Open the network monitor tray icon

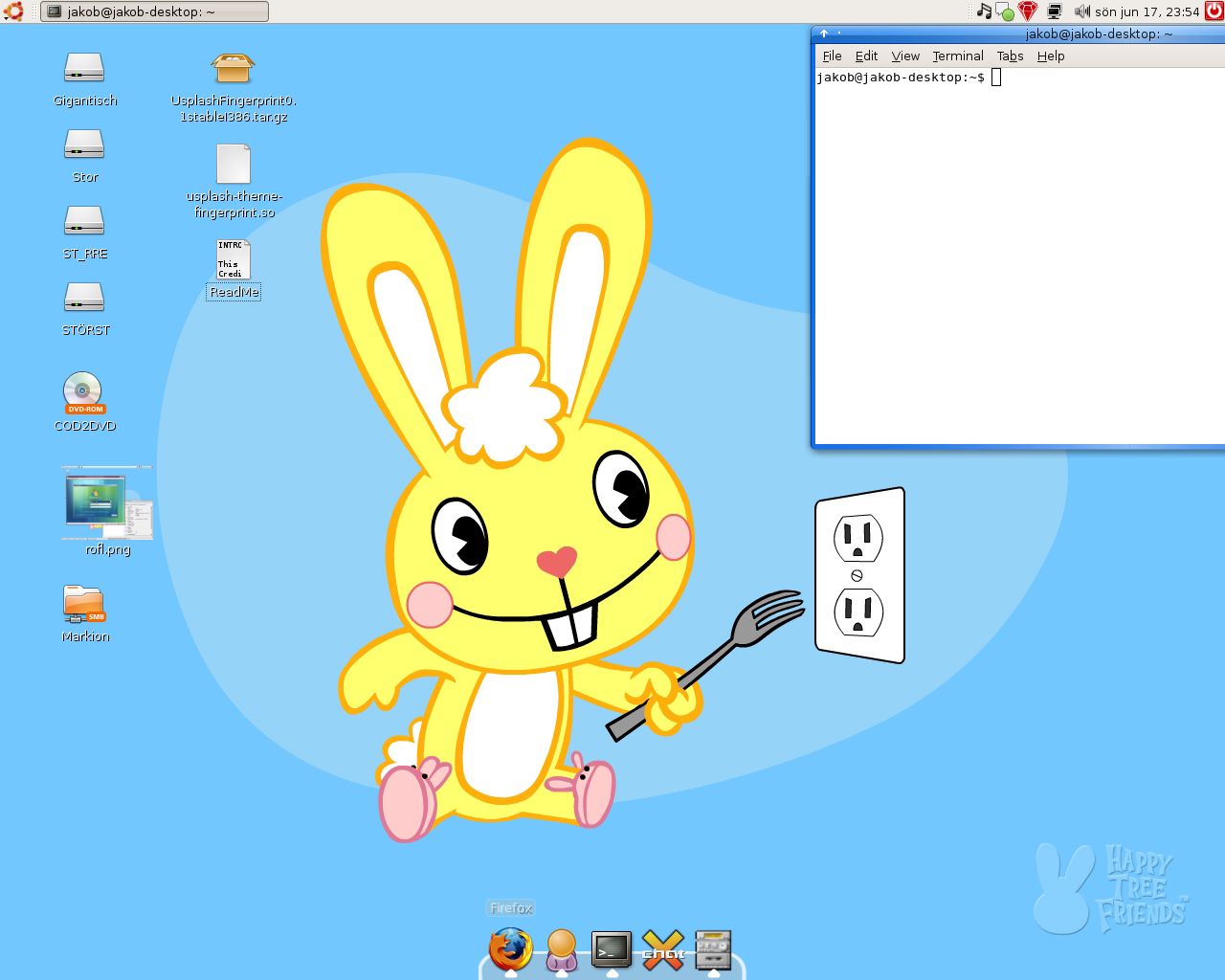(1055, 11)
